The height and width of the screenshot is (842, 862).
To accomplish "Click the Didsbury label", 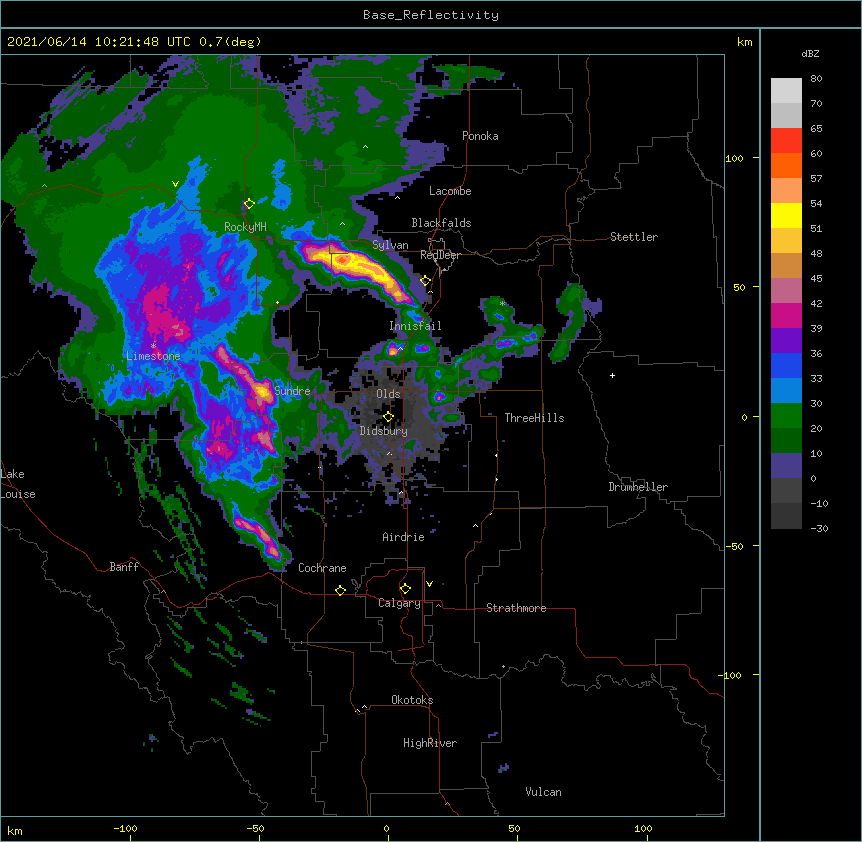I will [x=384, y=431].
